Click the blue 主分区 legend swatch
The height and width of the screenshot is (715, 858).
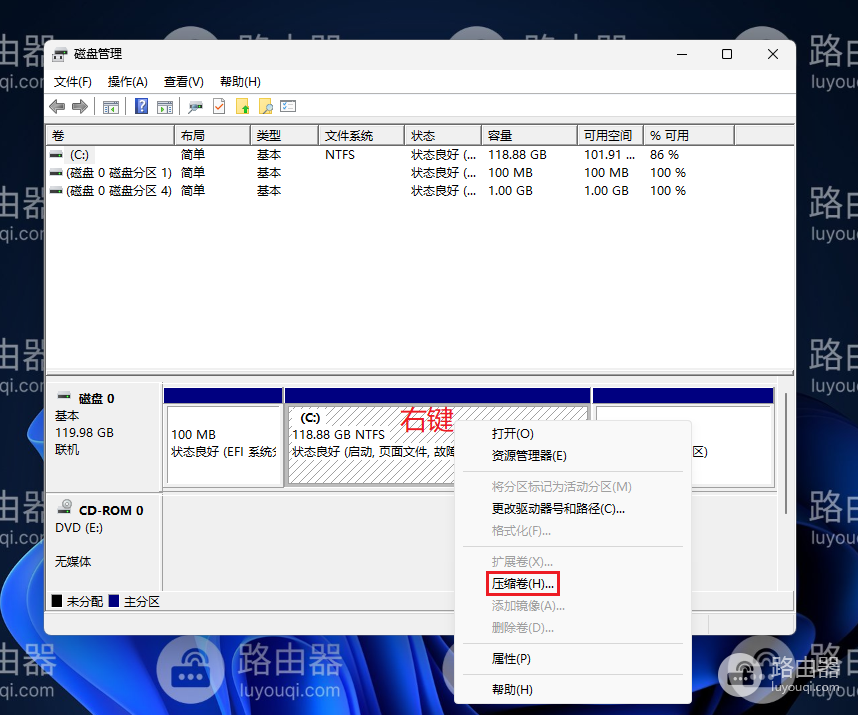[114, 601]
